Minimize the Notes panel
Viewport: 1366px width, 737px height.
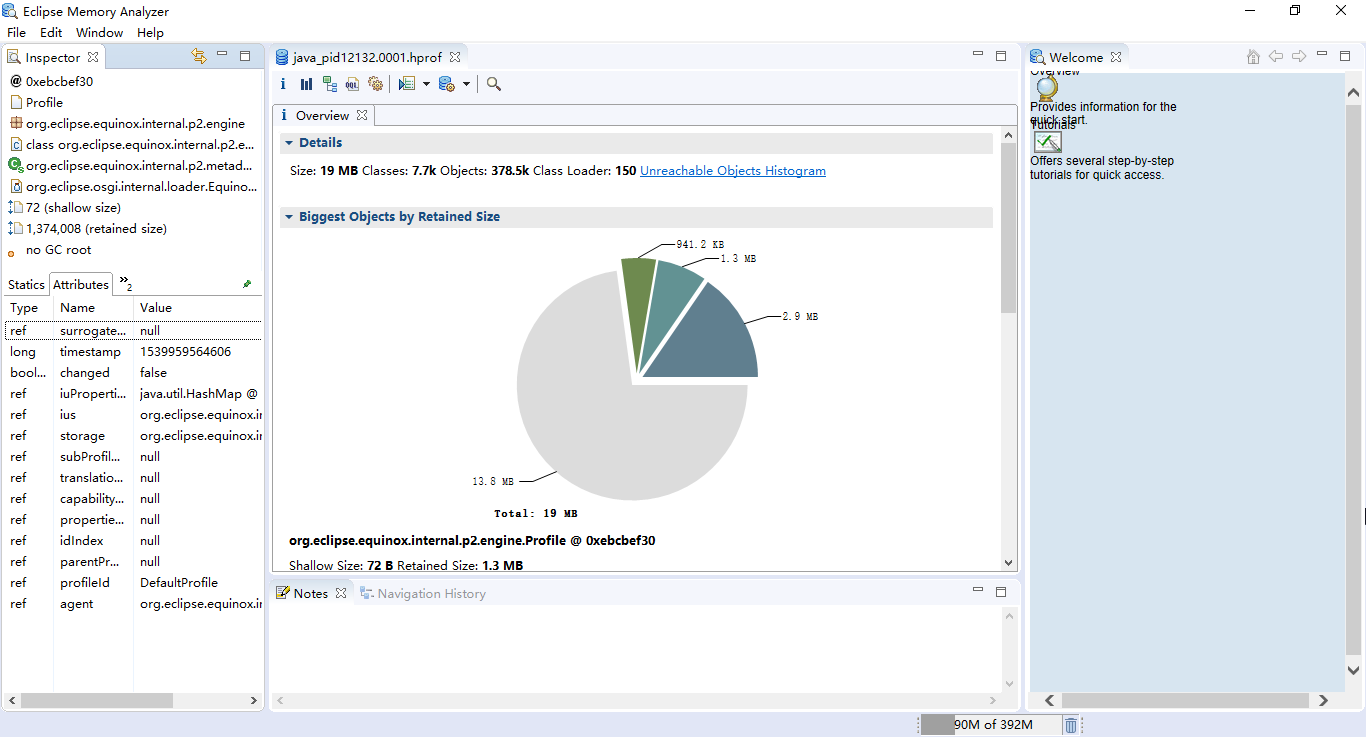[x=978, y=591]
